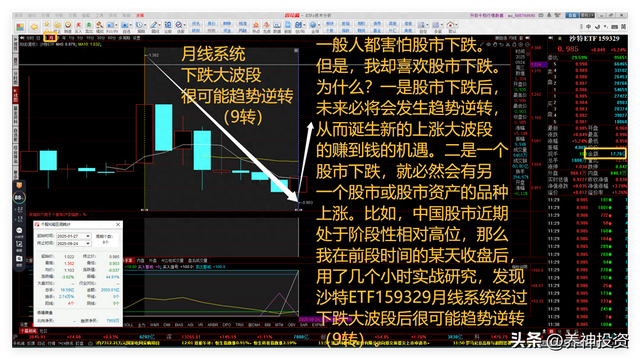640x360 pixels.
Task: Expand the 画线 pencil dropdown arrow
Action: point(160,25)
